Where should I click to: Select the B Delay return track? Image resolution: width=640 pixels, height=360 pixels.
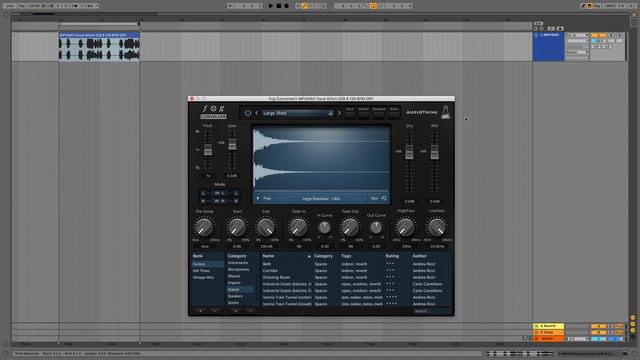(549, 332)
